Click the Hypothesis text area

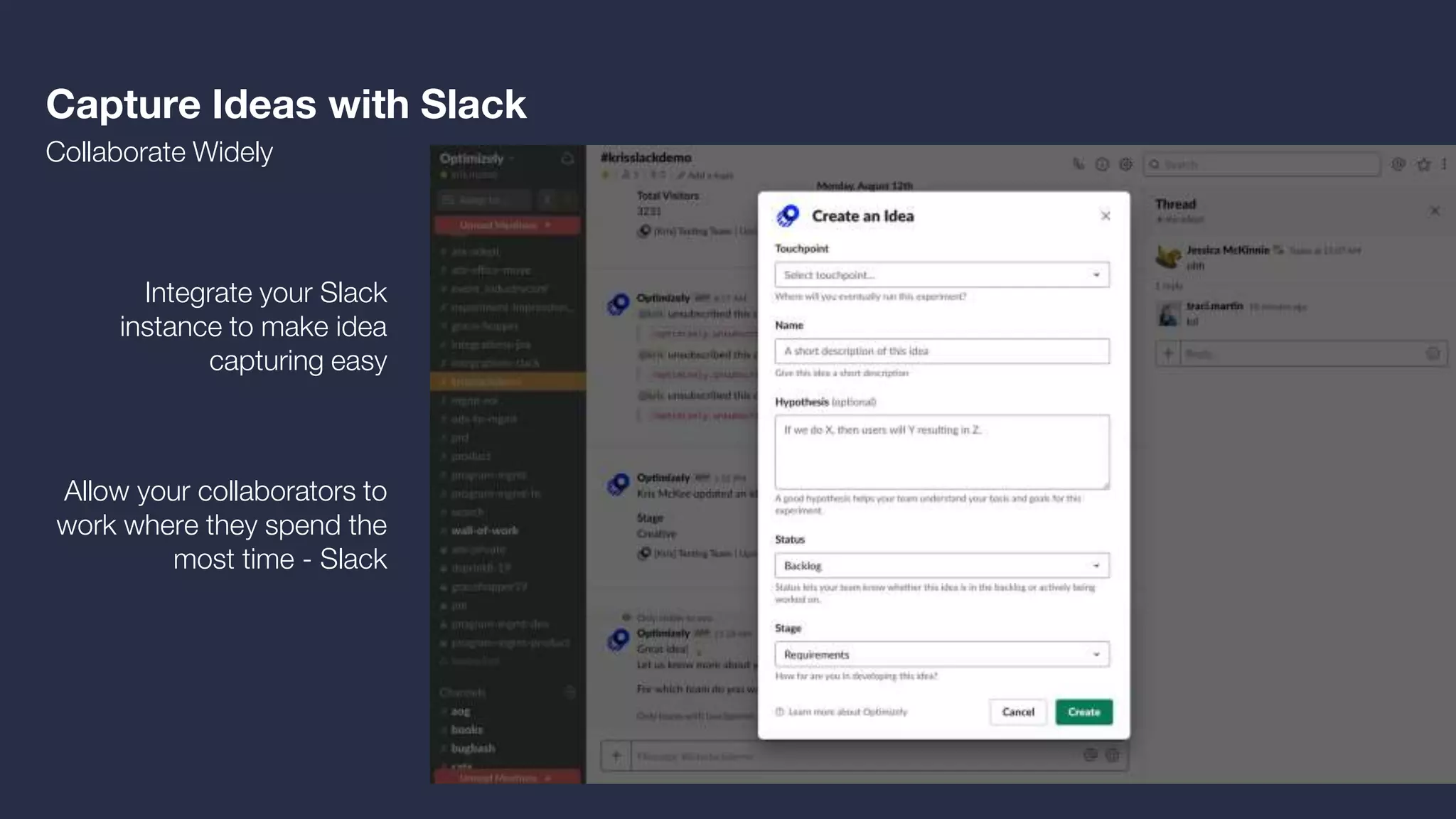[x=942, y=452]
